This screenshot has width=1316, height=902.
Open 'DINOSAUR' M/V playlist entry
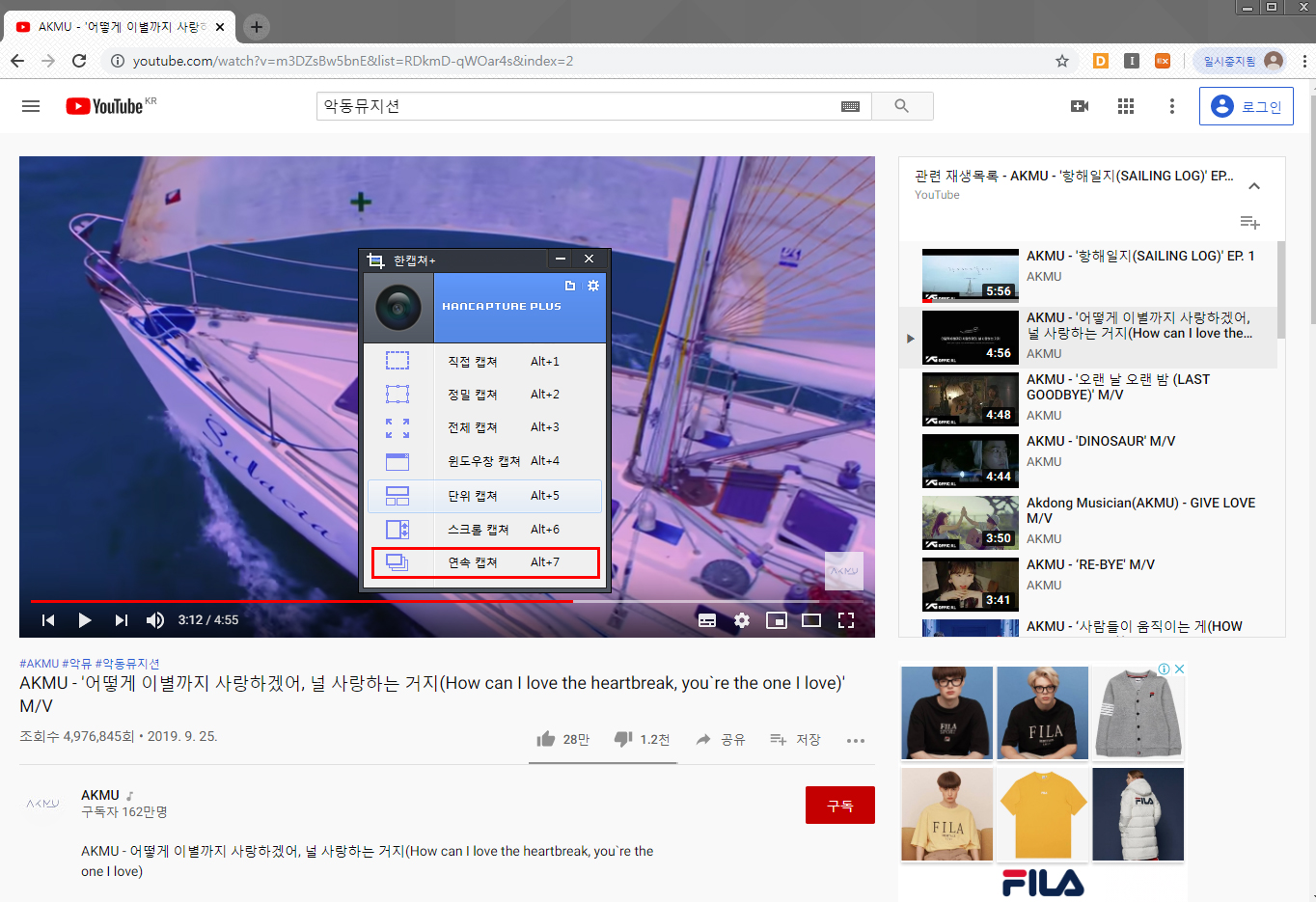1088,461
